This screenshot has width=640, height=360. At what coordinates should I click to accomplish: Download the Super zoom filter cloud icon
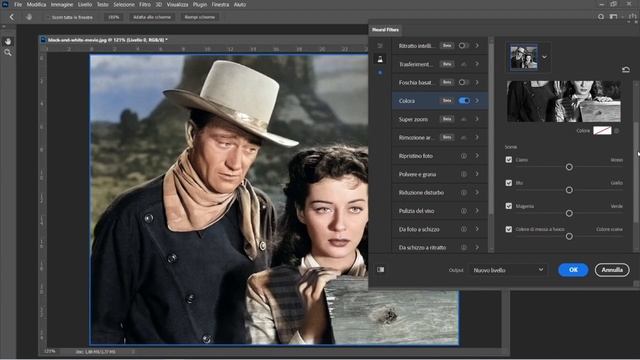pyautogui.click(x=463, y=119)
